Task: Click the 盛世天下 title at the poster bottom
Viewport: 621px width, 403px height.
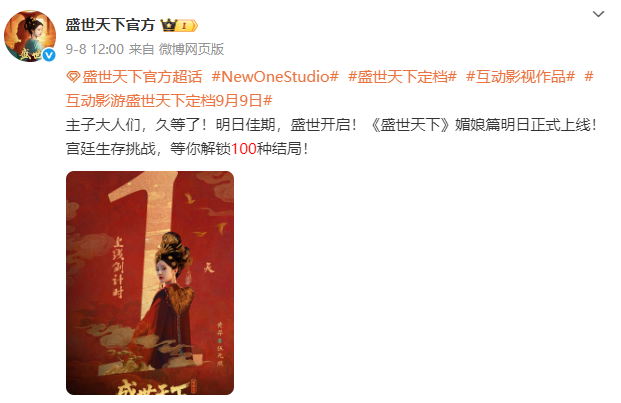Action: pos(152,387)
